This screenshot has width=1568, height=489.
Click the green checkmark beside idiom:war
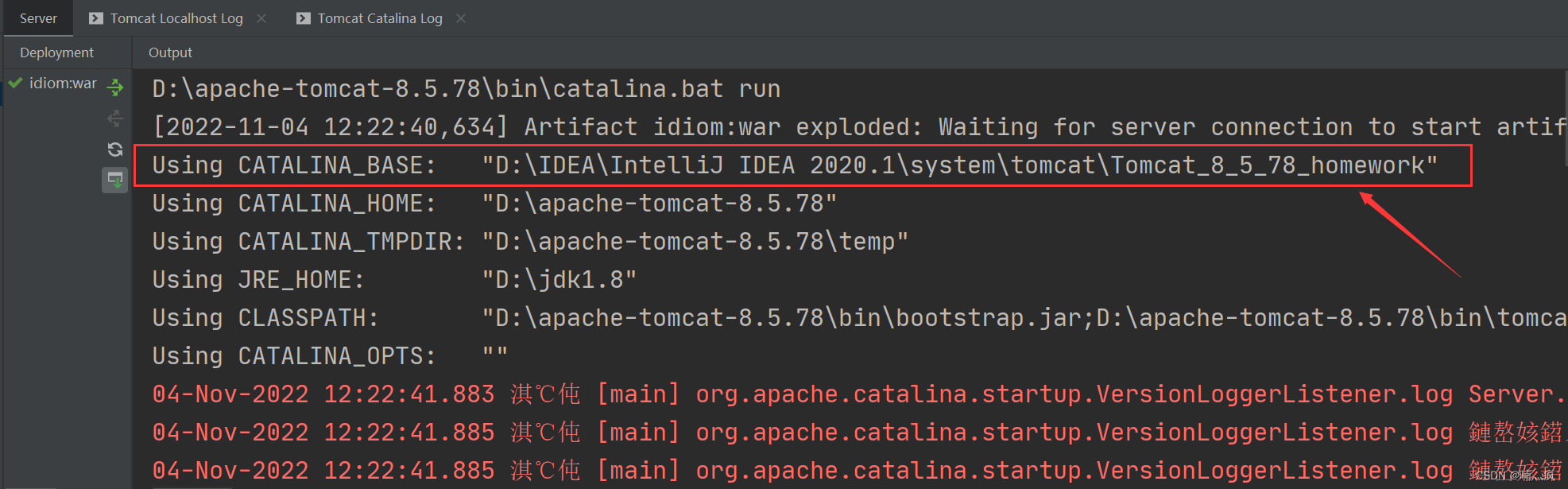tap(15, 83)
